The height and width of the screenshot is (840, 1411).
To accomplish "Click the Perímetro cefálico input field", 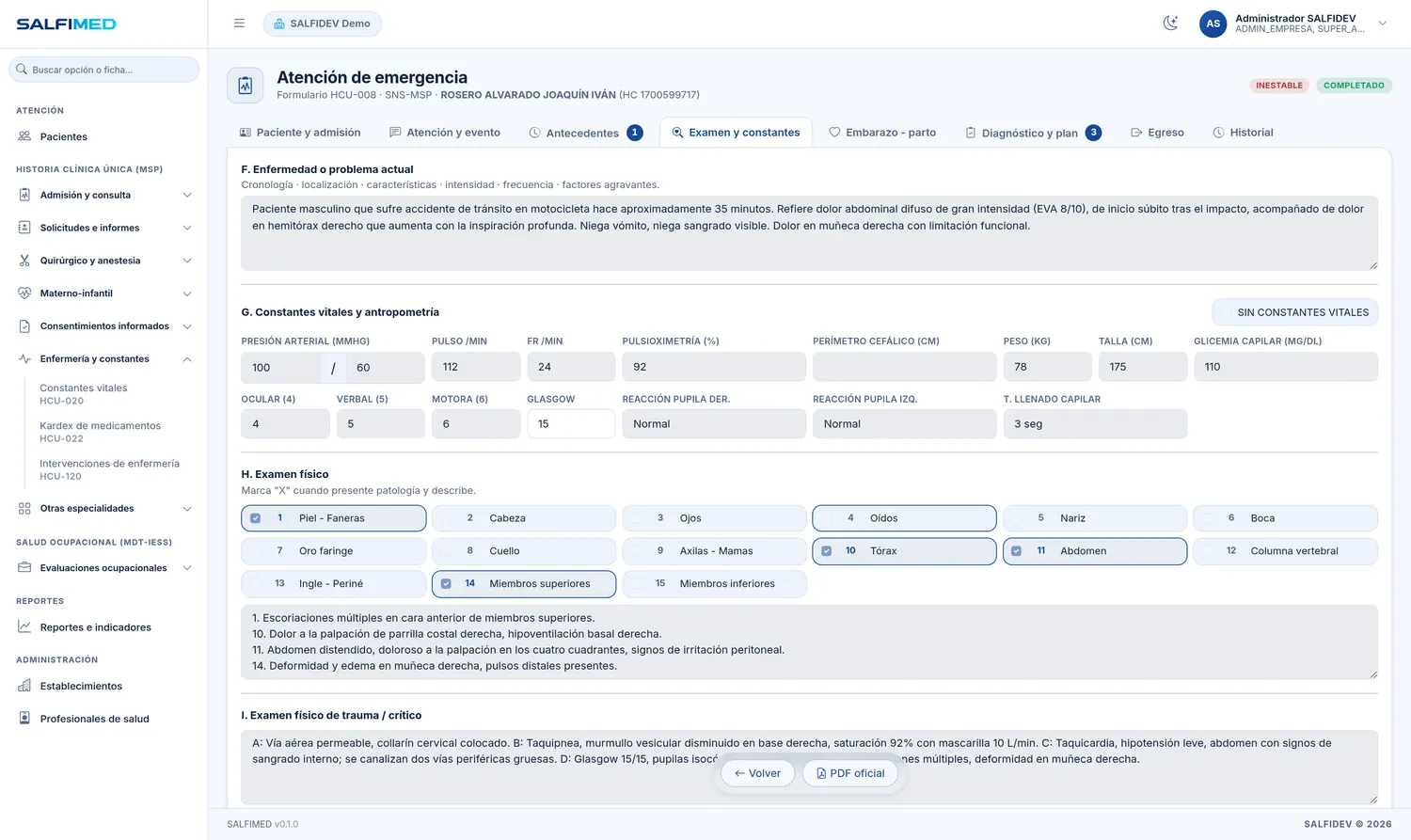I will point(905,367).
